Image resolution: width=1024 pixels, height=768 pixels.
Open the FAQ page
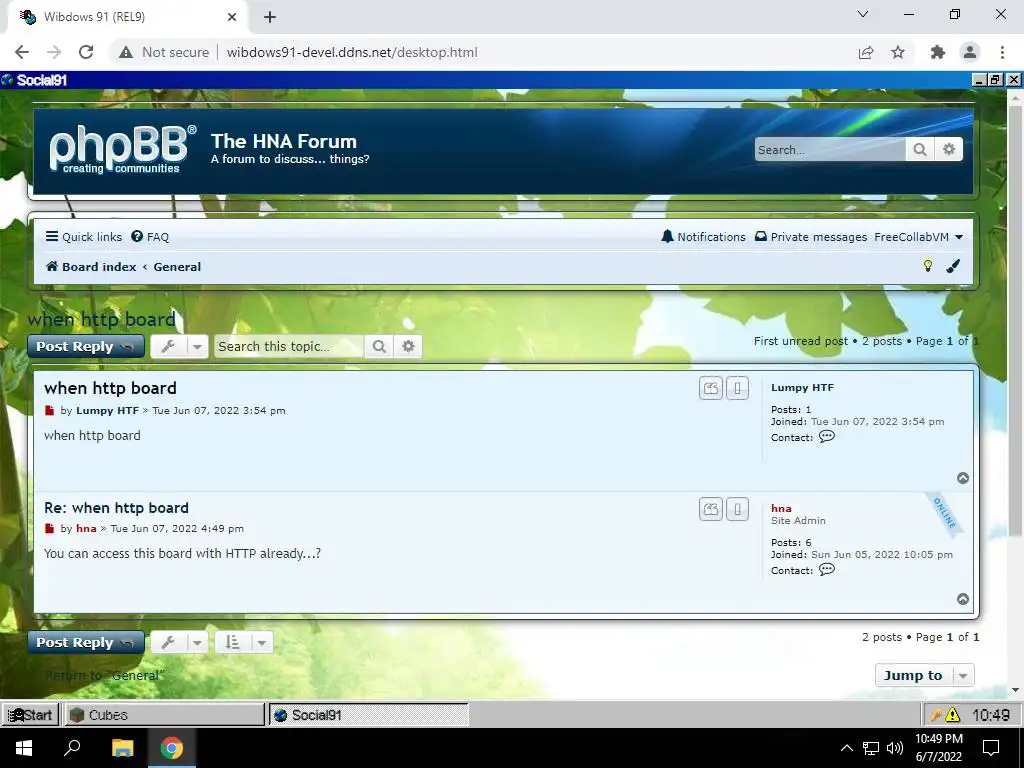click(150, 236)
